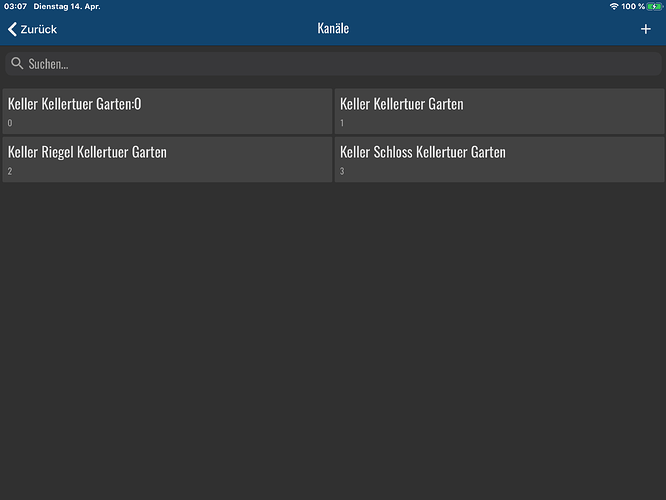666x500 pixels.
Task: Click channel number 2 under Riegel tile
Action: click(10, 172)
